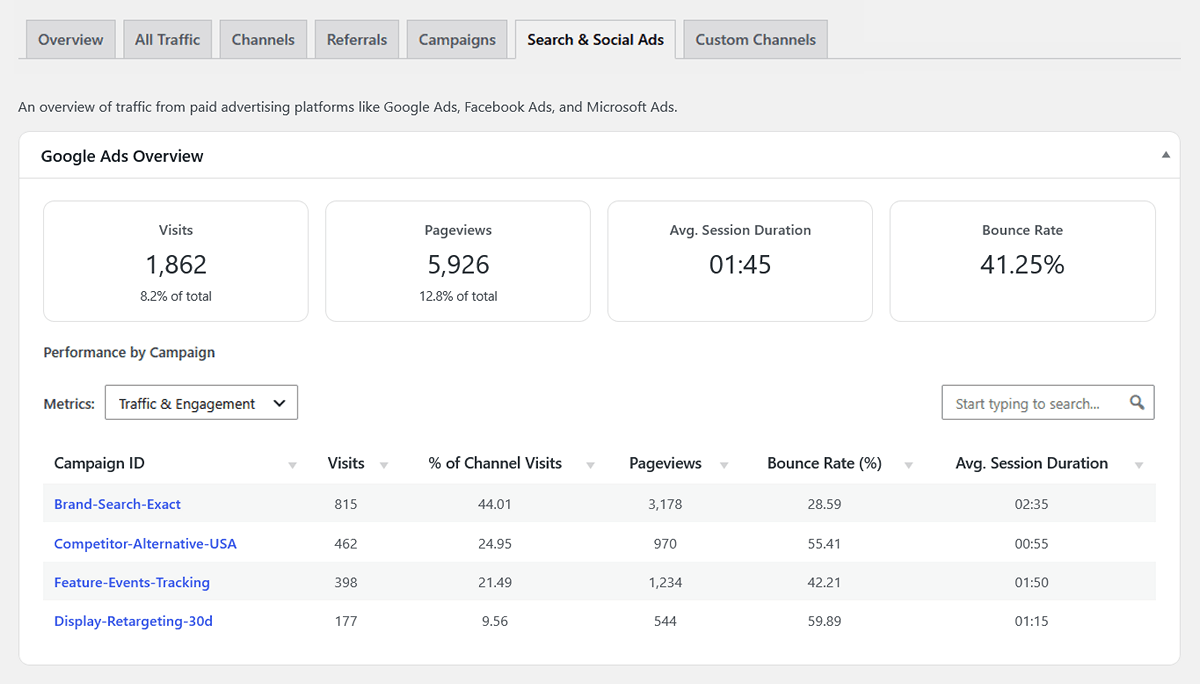This screenshot has height=684, width=1200.
Task: Open Brand-Search-Exact campaign link
Action: (117, 504)
